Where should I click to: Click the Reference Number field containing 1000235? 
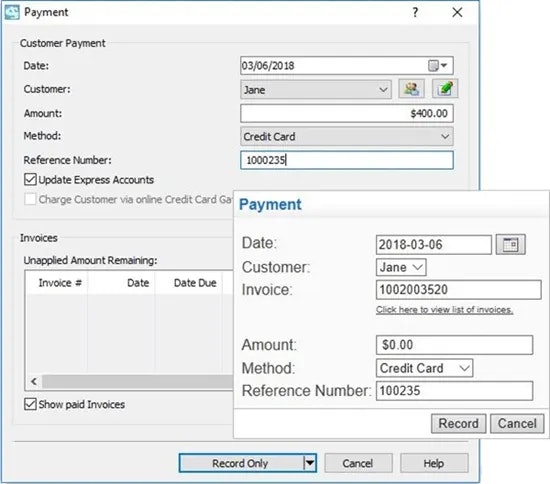point(347,160)
